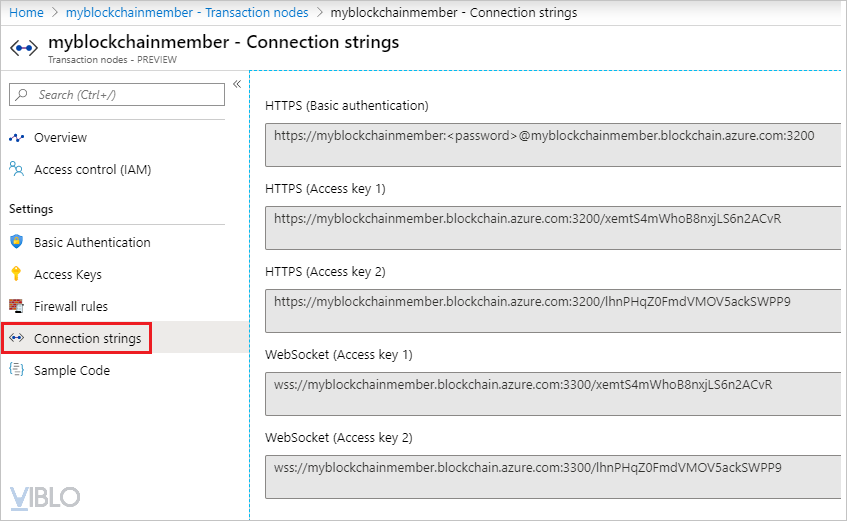This screenshot has width=847, height=521.
Task: Click the Access control (IAM) people icon
Action: (16, 170)
